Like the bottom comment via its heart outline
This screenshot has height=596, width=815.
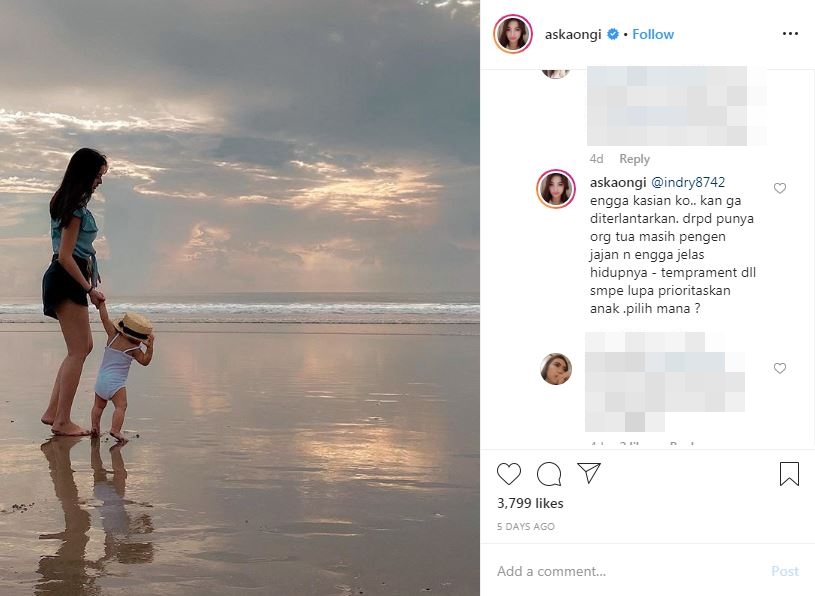pyautogui.click(x=779, y=368)
